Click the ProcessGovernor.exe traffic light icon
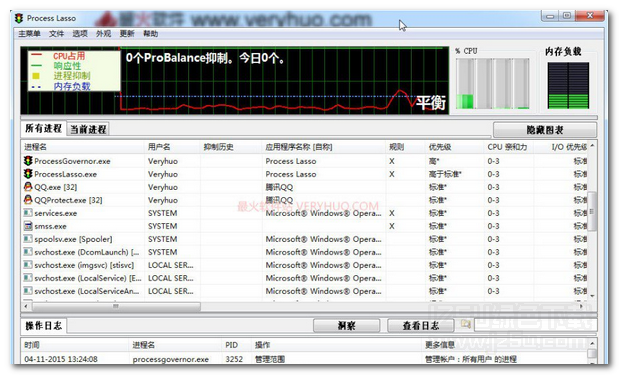Screen dimensions: 619x375 [28, 161]
